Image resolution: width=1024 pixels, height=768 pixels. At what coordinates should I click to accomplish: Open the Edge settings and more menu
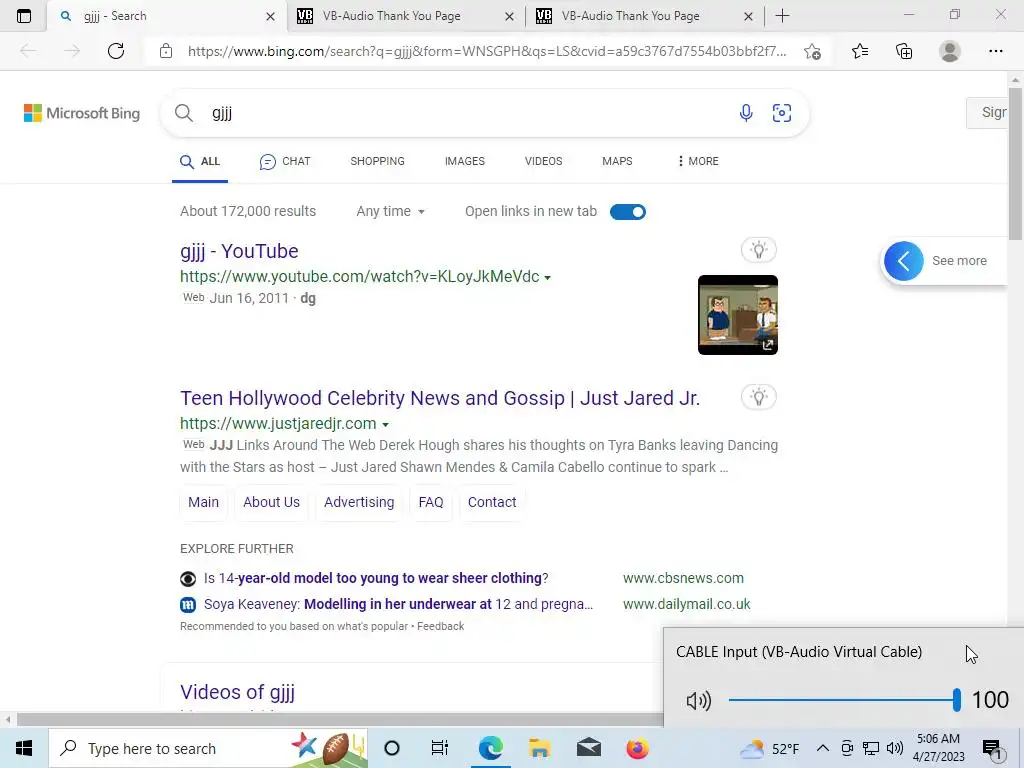pyautogui.click(x=995, y=51)
